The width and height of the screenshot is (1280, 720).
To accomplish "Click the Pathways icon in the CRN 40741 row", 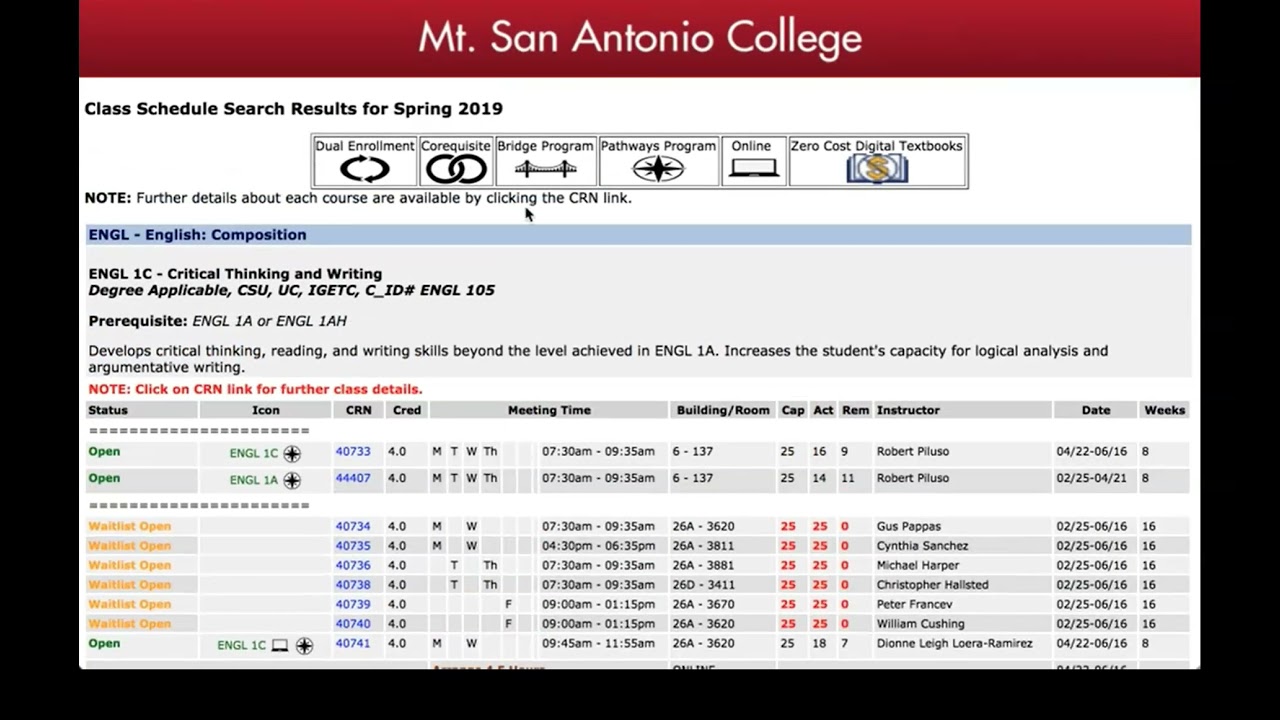I will 304,646.
